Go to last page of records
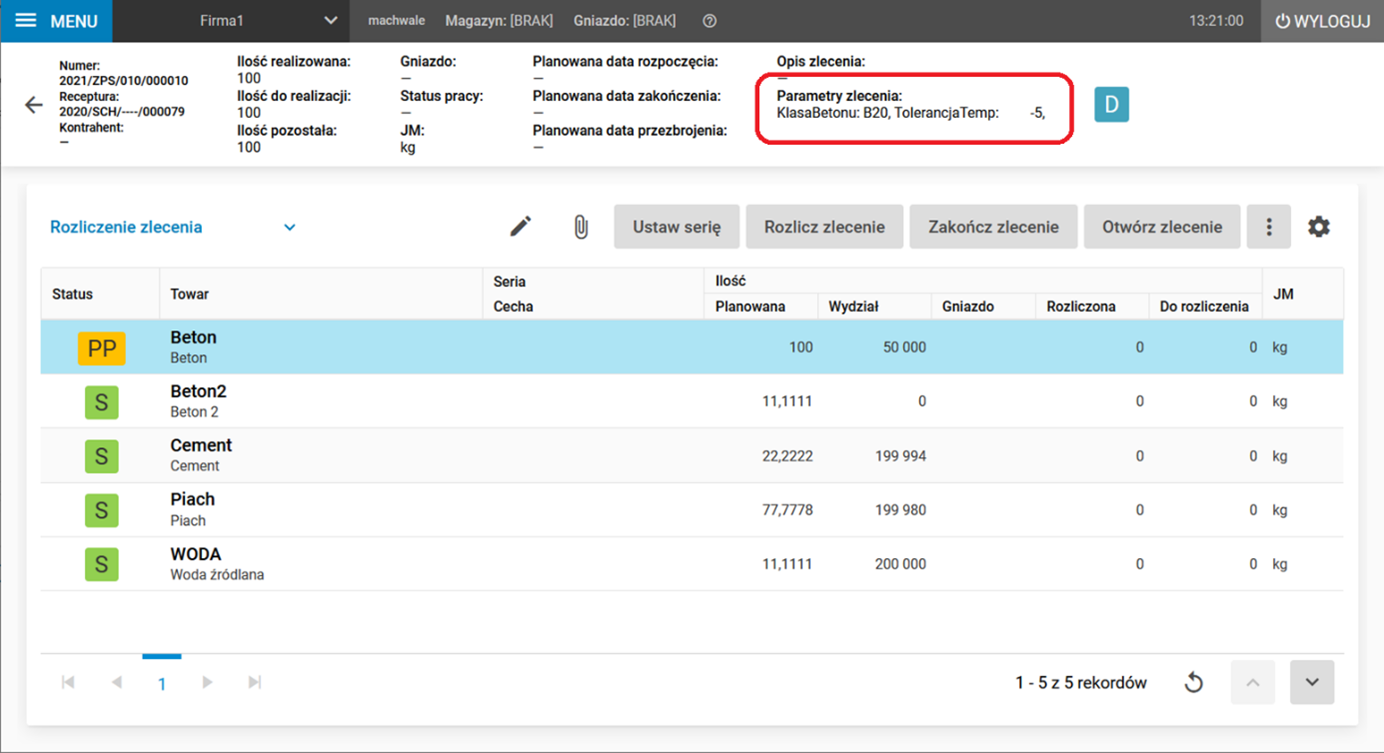This screenshot has height=753, width=1384. tap(255, 682)
